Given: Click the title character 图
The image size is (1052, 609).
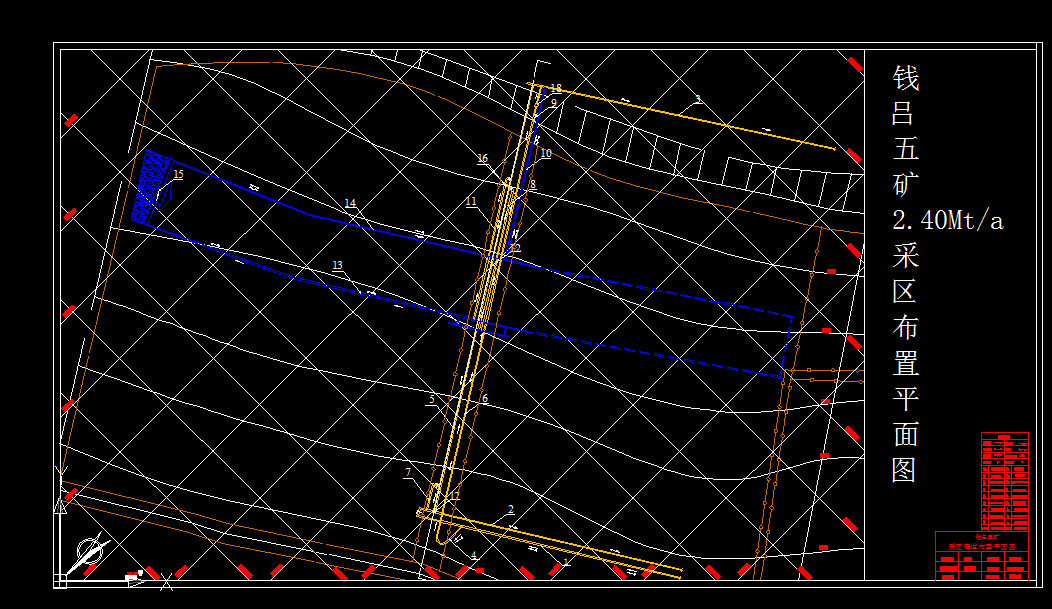Looking at the screenshot, I should [x=905, y=469].
